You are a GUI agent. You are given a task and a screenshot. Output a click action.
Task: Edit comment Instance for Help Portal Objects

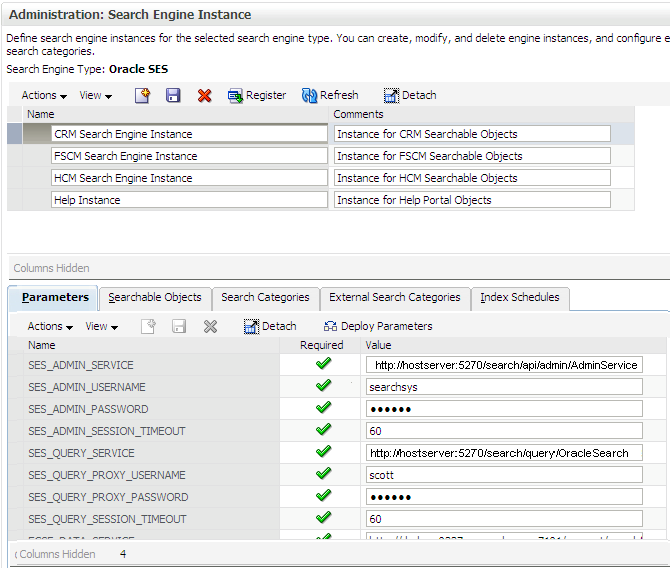click(x=472, y=200)
